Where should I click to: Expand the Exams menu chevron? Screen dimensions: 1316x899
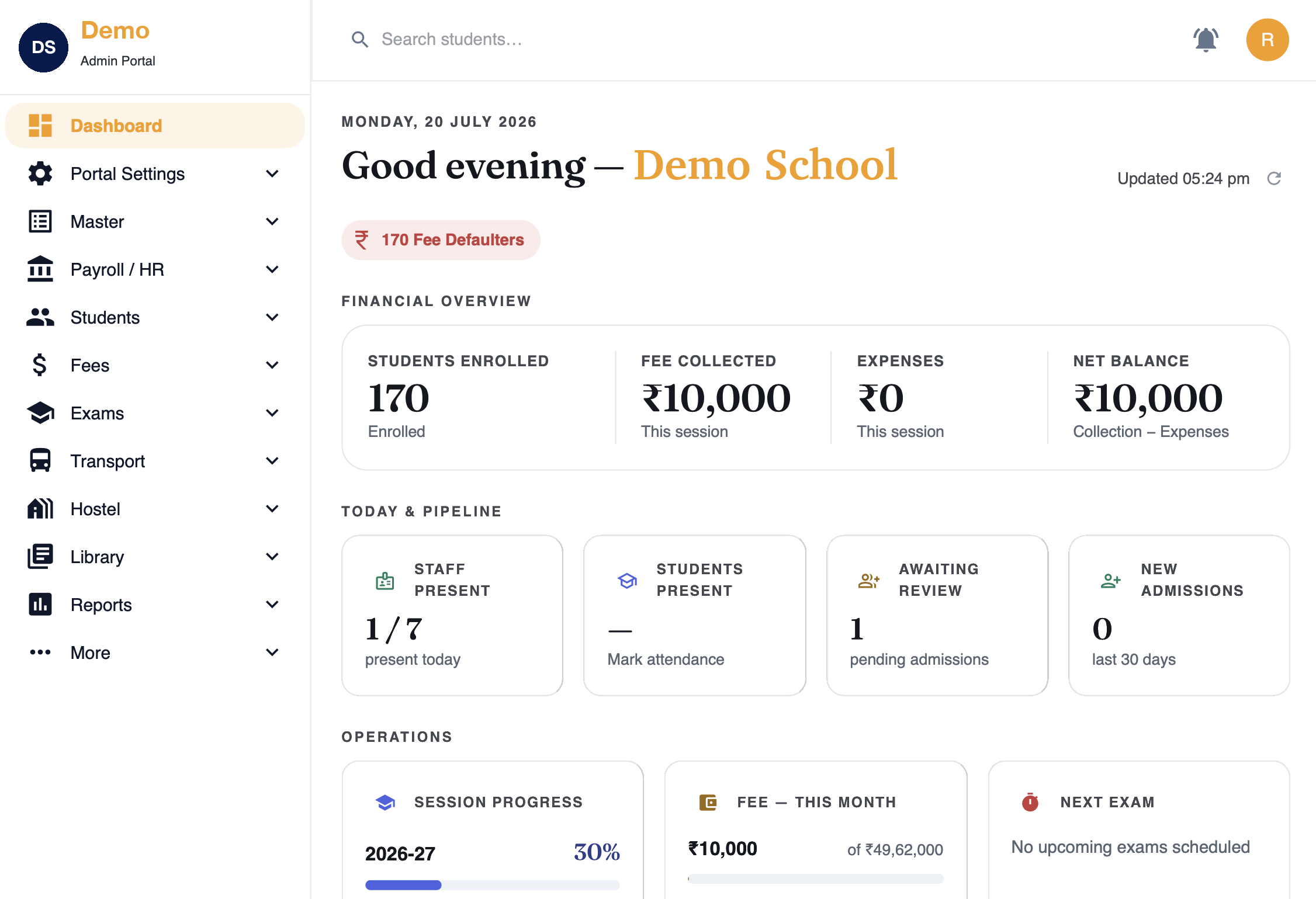[272, 413]
